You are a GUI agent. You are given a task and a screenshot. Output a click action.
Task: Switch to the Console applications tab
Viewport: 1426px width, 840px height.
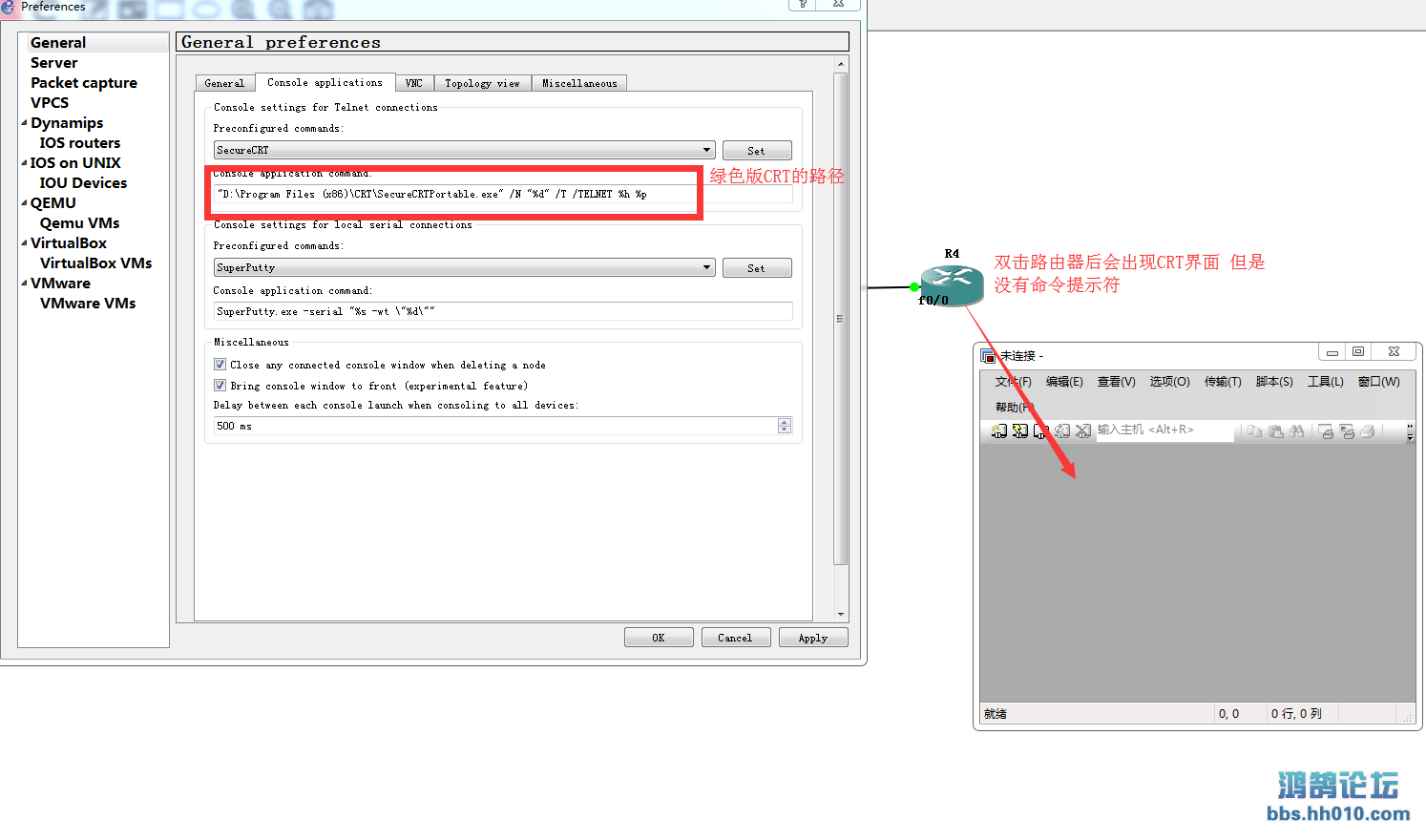pos(325,82)
